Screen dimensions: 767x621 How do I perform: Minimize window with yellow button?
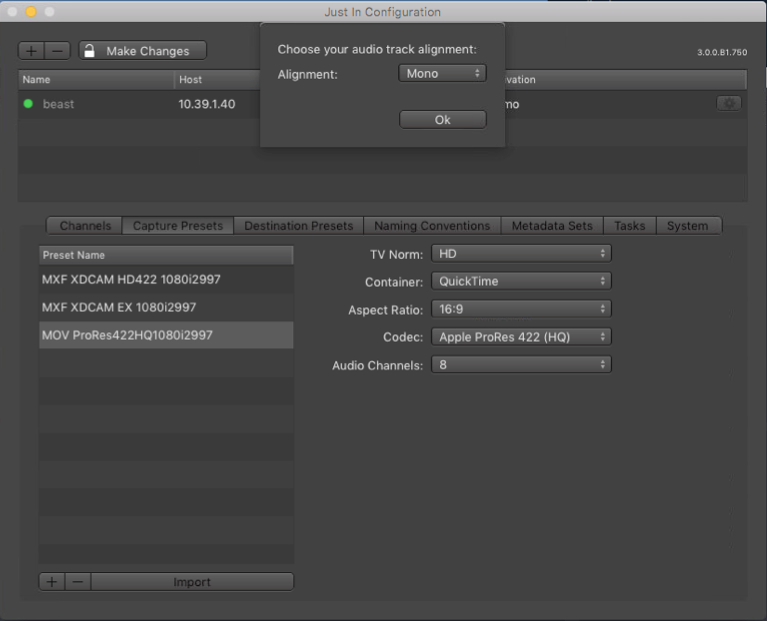(31, 11)
